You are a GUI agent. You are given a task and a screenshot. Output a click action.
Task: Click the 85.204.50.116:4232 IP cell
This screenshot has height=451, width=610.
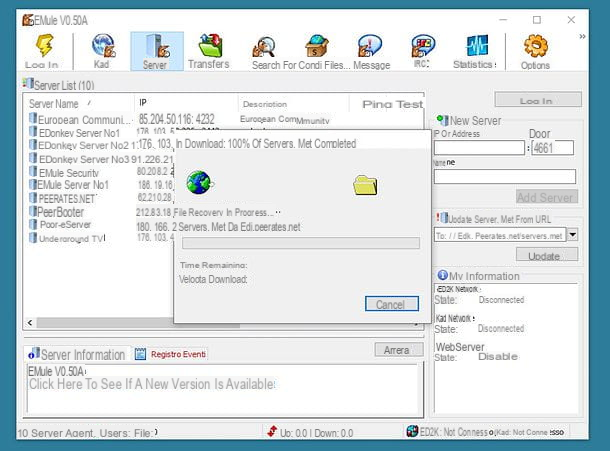pyautogui.click(x=176, y=119)
